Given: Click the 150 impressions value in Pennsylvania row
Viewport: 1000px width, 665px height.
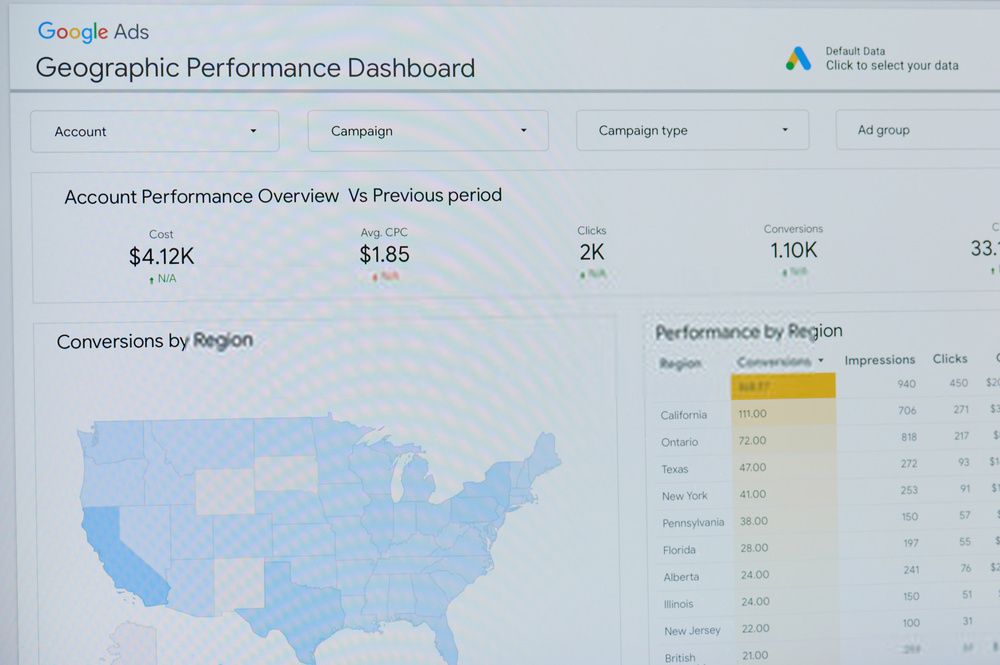Looking at the screenshot, I should click(x=910, y=516).
